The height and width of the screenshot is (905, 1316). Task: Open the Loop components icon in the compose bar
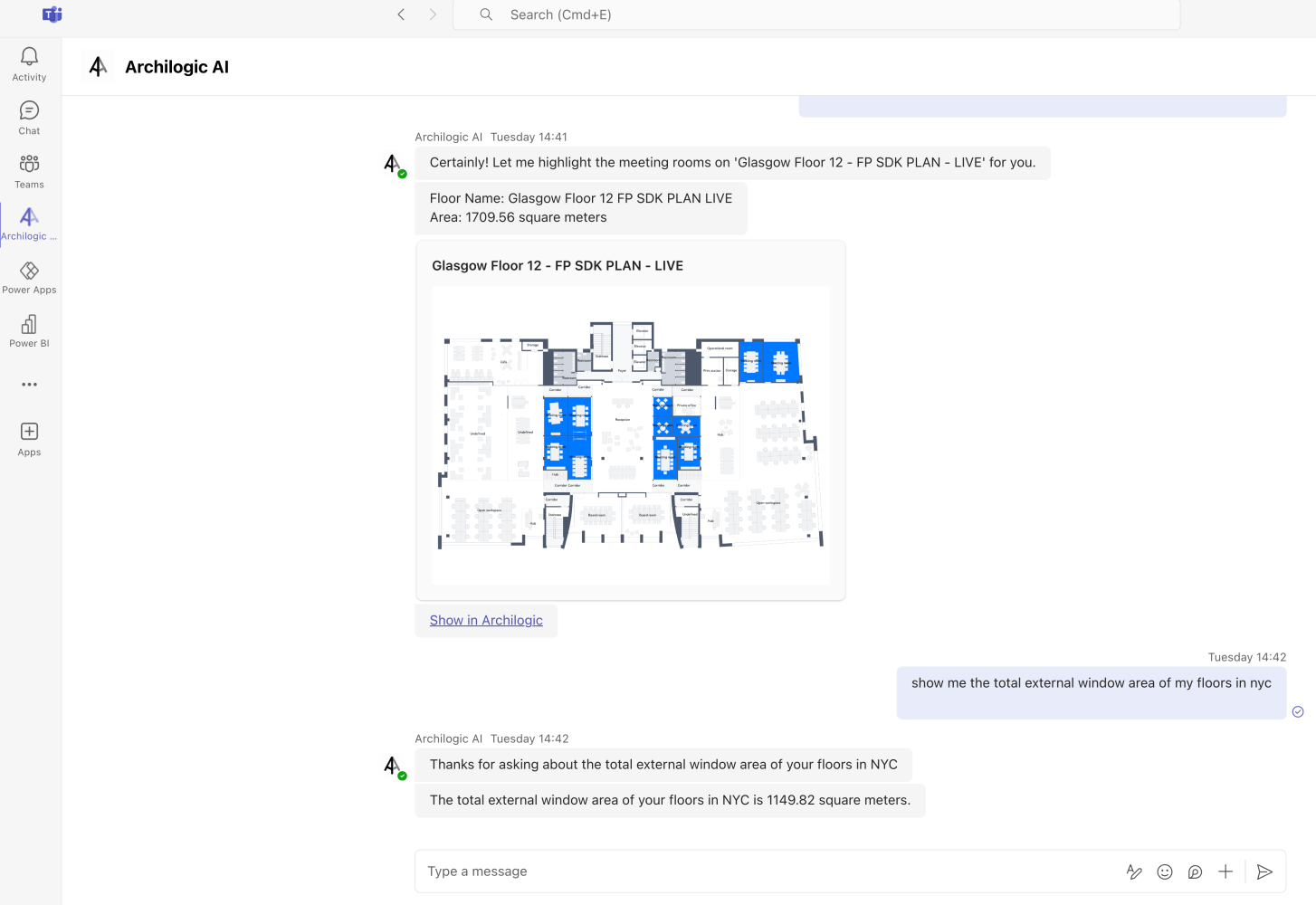coord(1195,872)
